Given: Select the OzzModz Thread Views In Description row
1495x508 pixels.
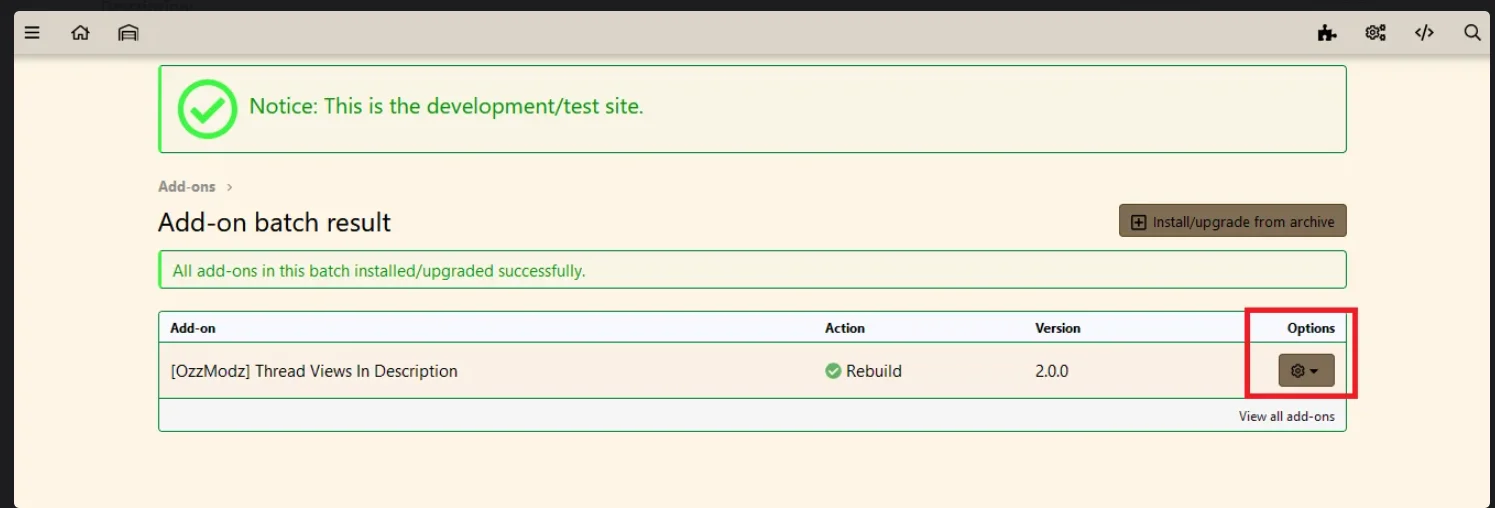Looking at the screenshot, I should pos(314,371).
